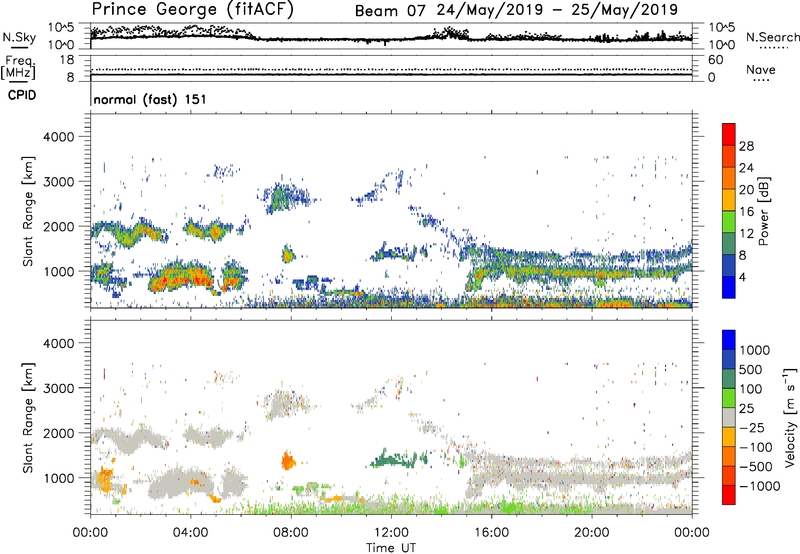Select the red bottom segment of the velocity colorbar

pyautogui.click(x=729, y=495)
